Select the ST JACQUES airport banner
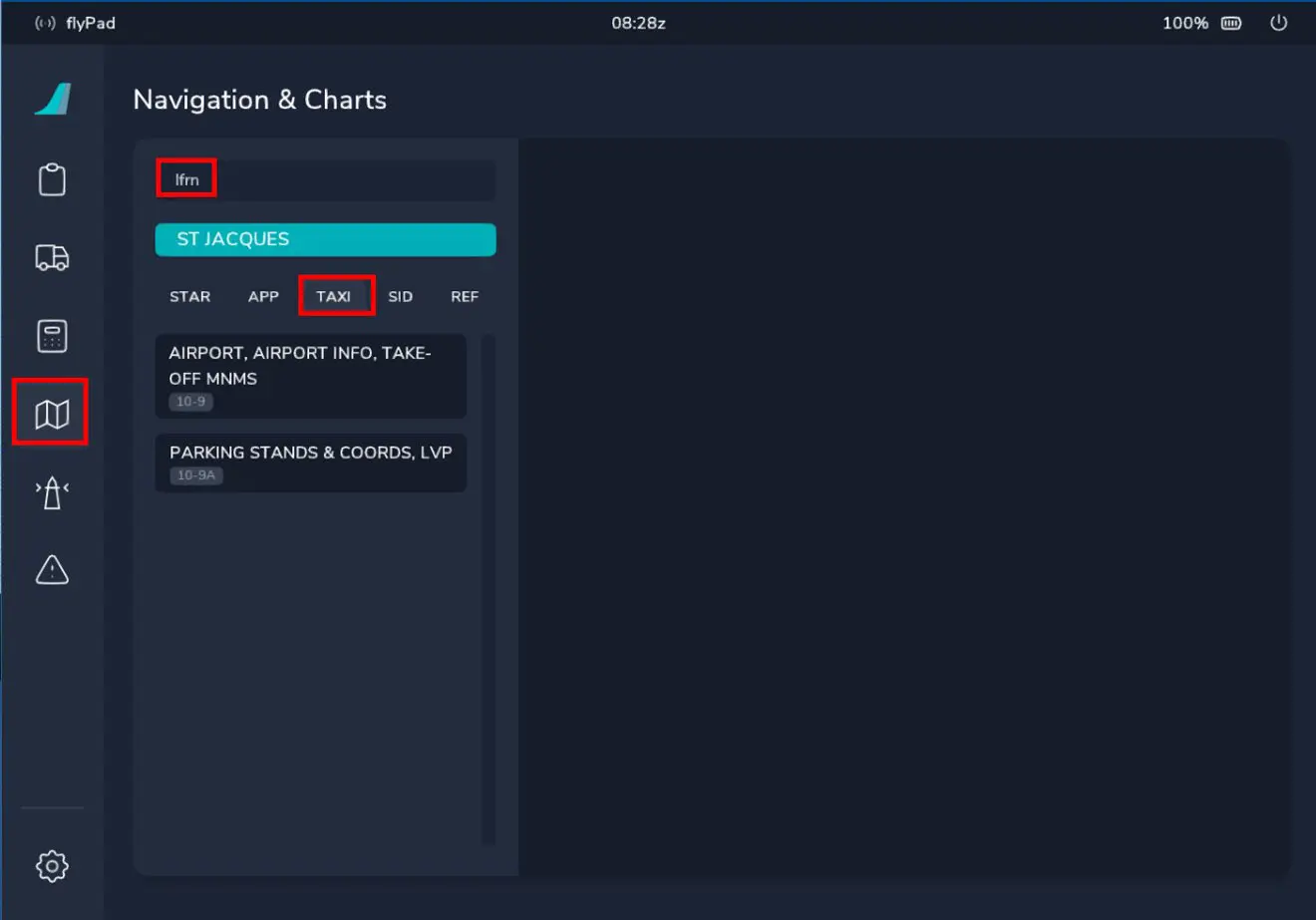1316x920 pixels. point(325,239)
